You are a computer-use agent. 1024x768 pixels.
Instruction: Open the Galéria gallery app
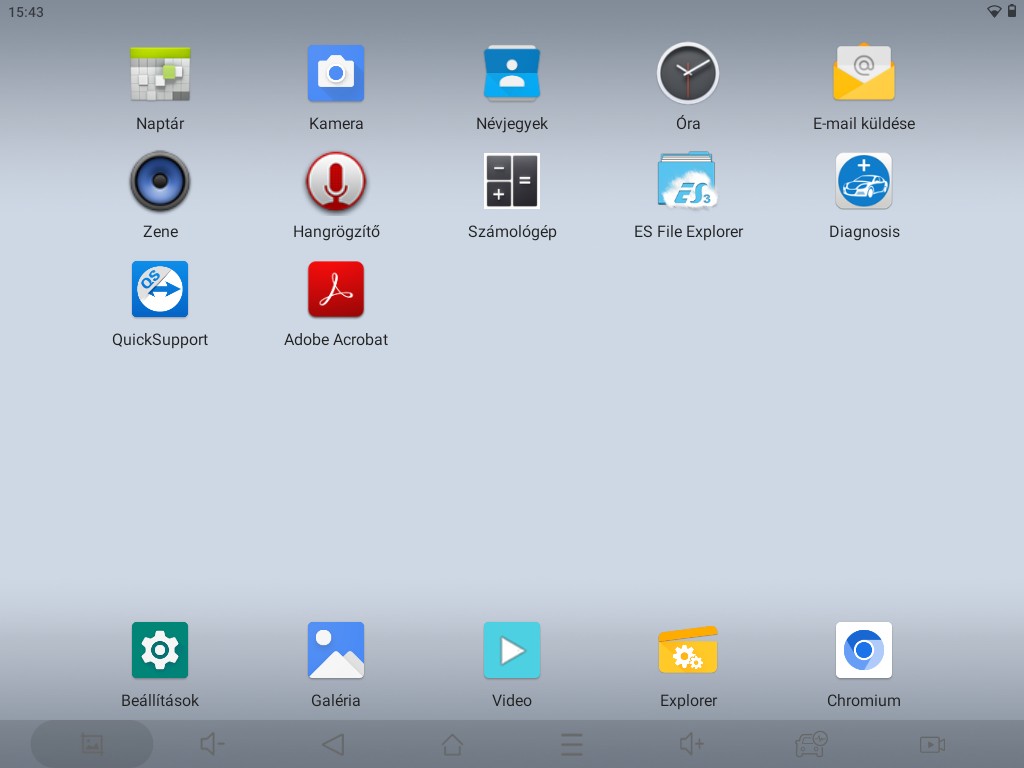(336, 651)
